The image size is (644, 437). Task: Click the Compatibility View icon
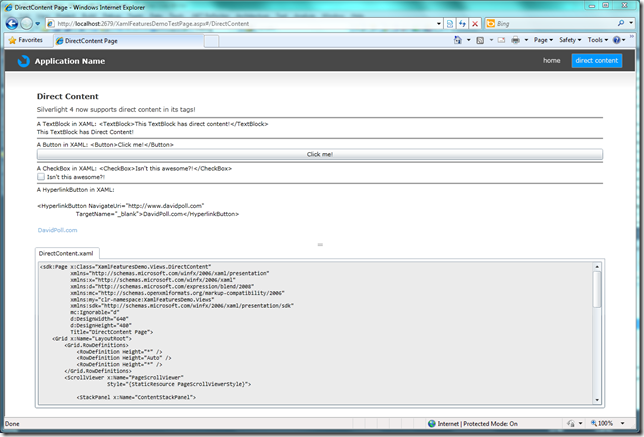[450, 24]
